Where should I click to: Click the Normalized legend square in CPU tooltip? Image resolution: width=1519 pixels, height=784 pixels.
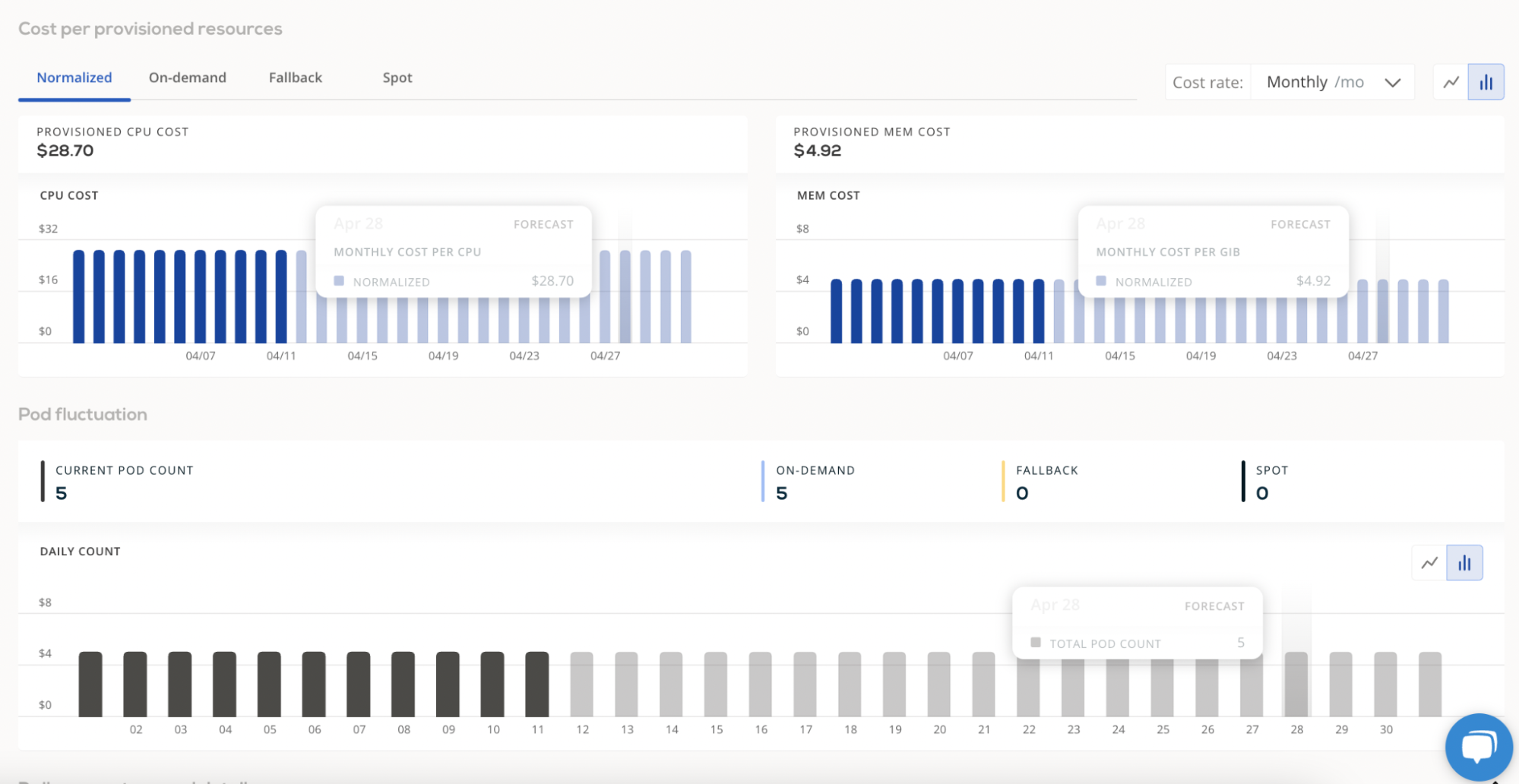click(339, 281)
